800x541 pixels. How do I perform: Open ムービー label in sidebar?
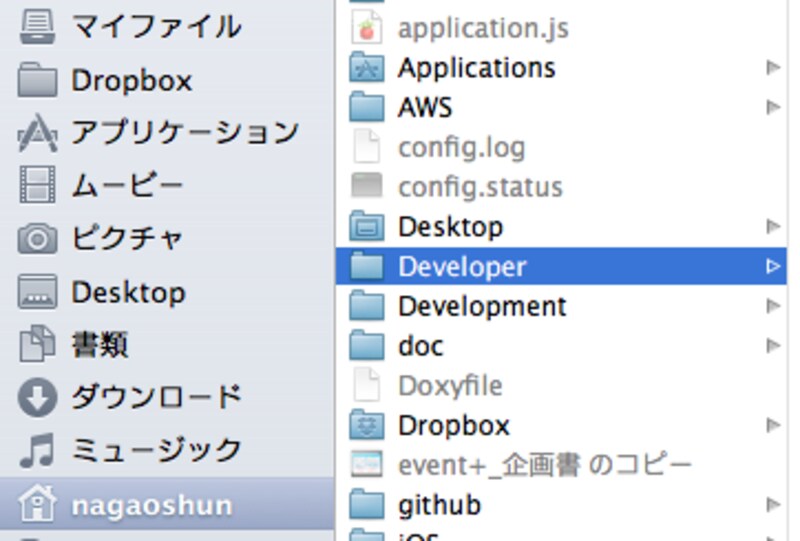(x=127, y=185)
